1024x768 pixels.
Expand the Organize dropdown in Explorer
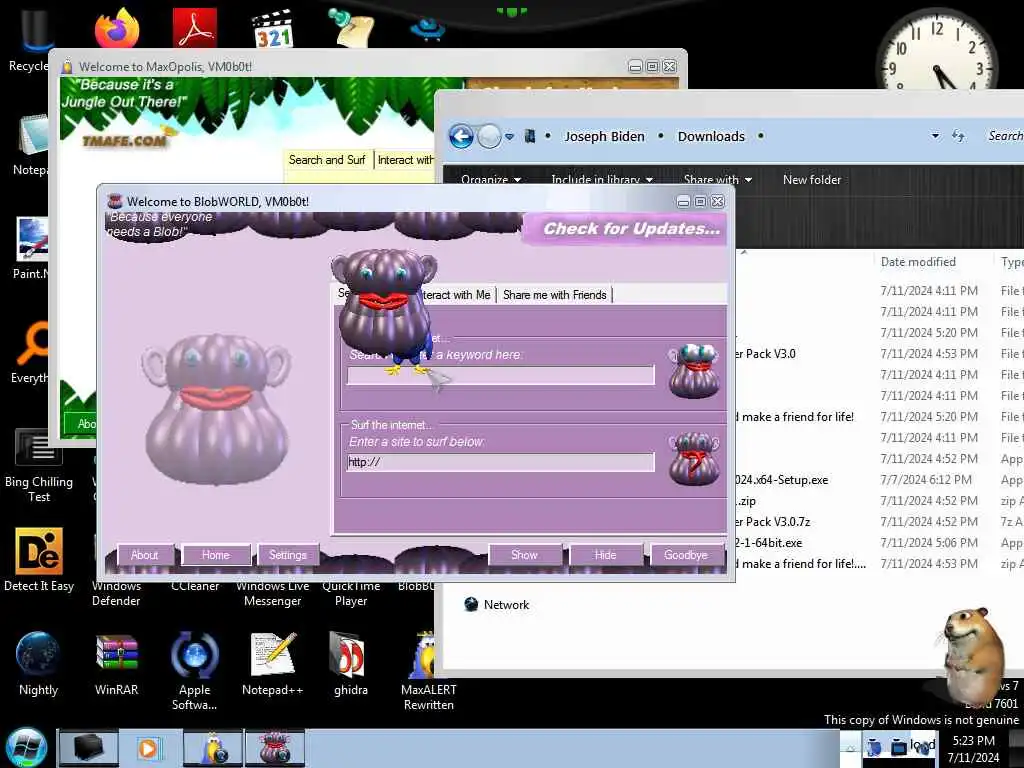pos(490,180)
